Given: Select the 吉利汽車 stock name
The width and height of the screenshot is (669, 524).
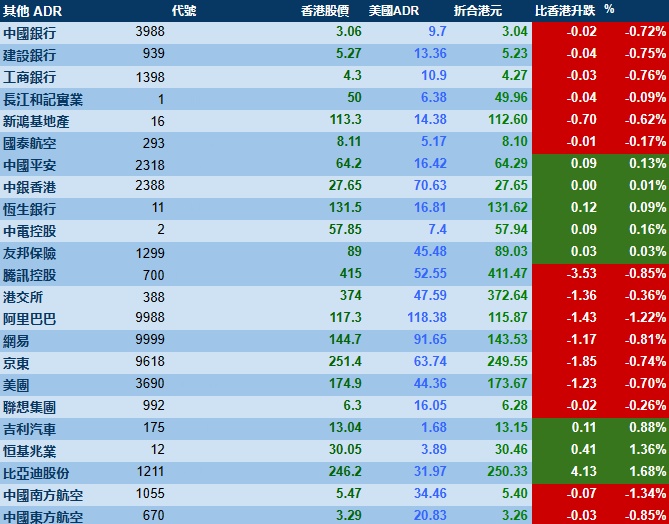Looking at the screenshot, I should (x=29, y=429).
